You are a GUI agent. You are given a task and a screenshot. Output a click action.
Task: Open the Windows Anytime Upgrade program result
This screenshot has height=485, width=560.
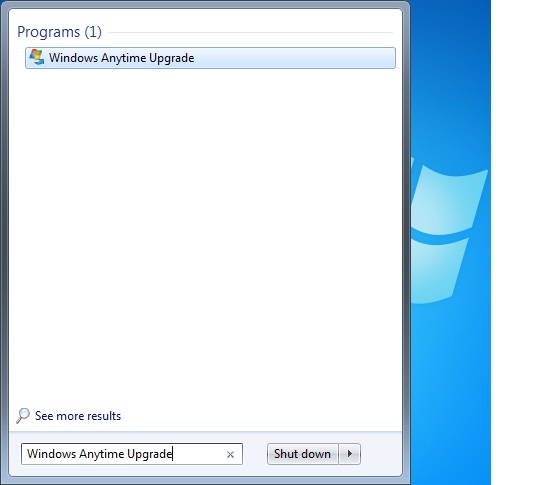(x=210, y=58)
